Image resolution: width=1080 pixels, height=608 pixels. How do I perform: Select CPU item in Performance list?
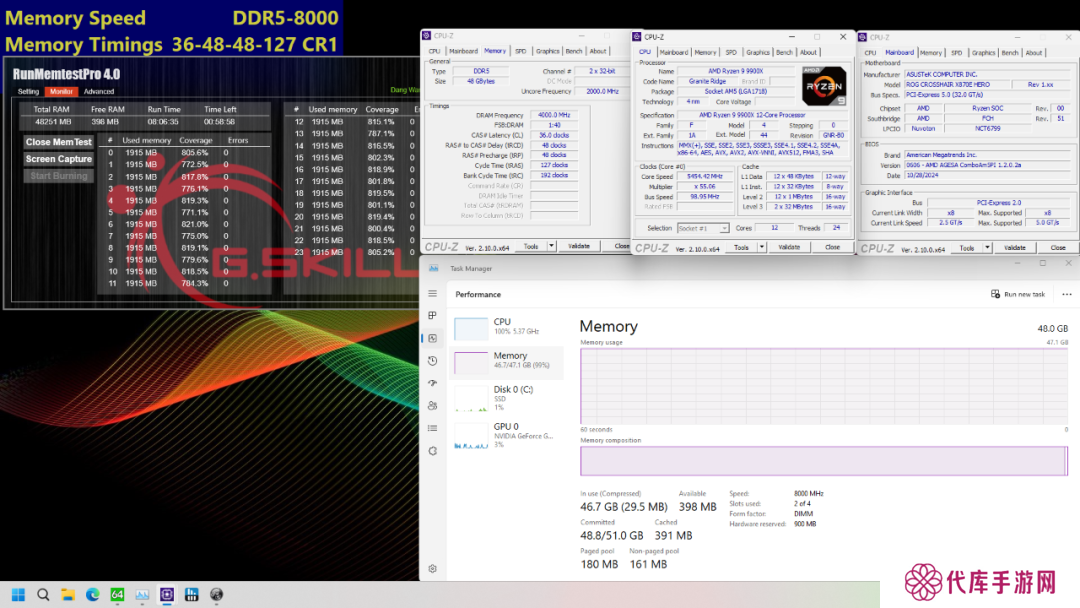coord(508,327)
